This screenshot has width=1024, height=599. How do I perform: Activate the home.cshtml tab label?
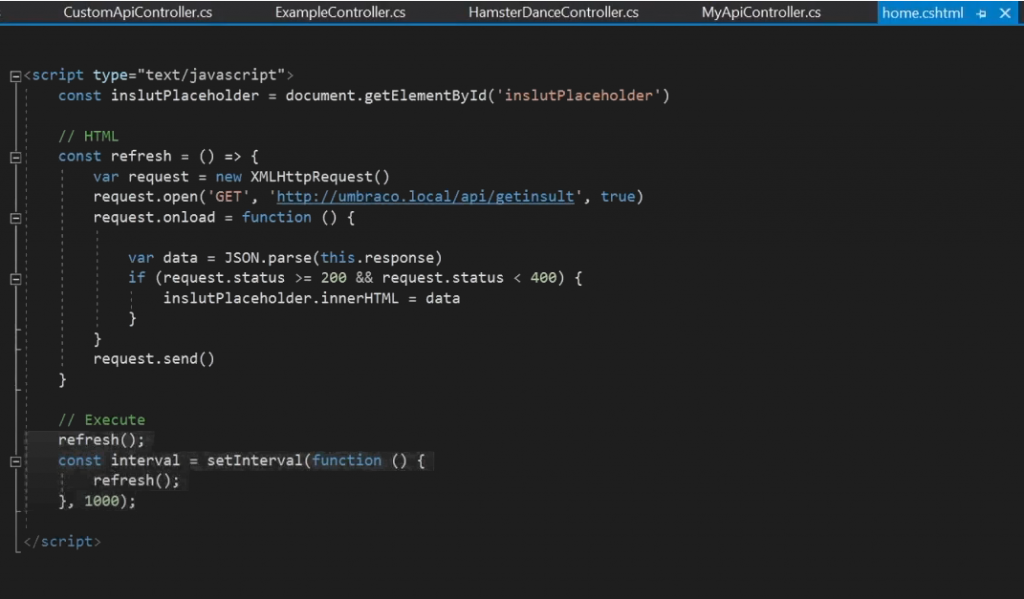pyautogui.click(x=923, y=13)
